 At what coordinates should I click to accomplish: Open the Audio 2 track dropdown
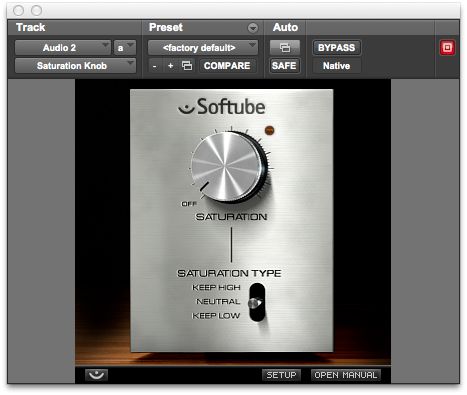click(62, 48)
